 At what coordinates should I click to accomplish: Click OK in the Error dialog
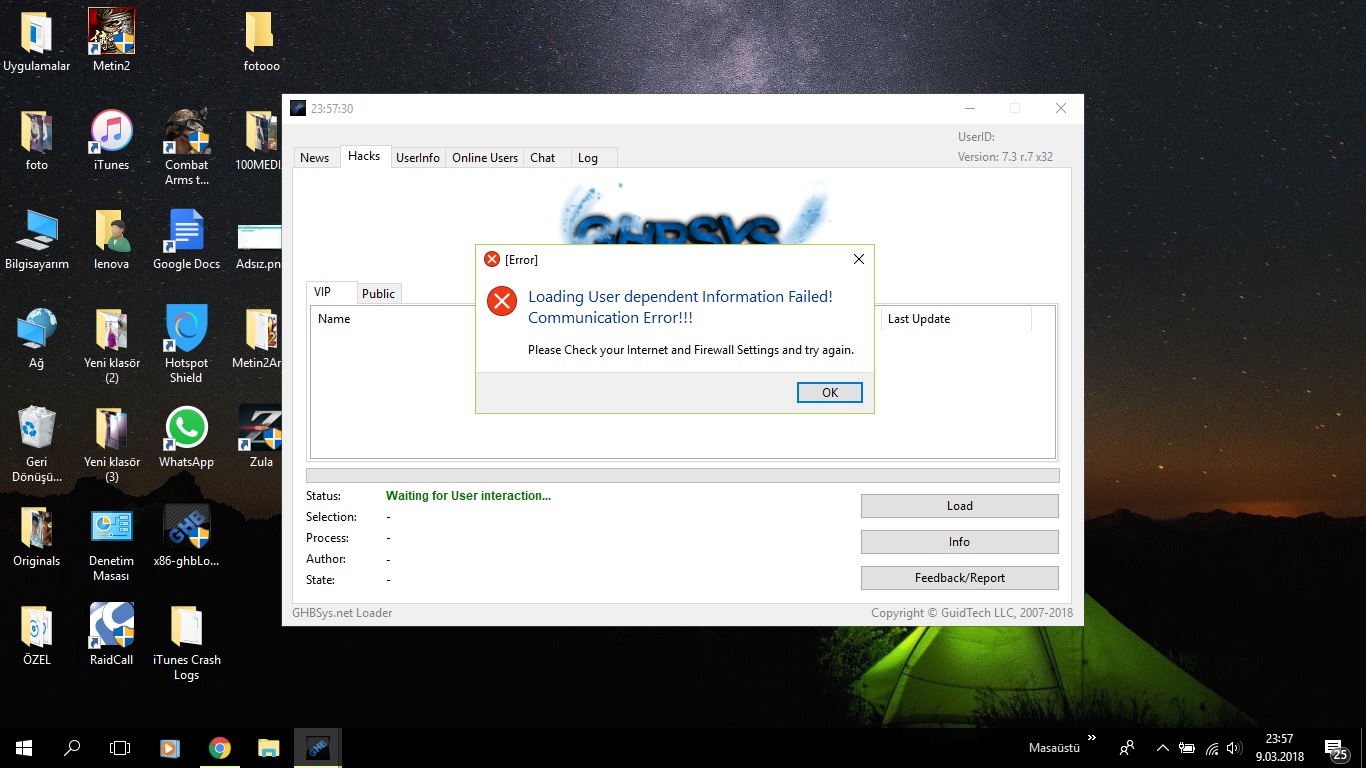(829, 392)
